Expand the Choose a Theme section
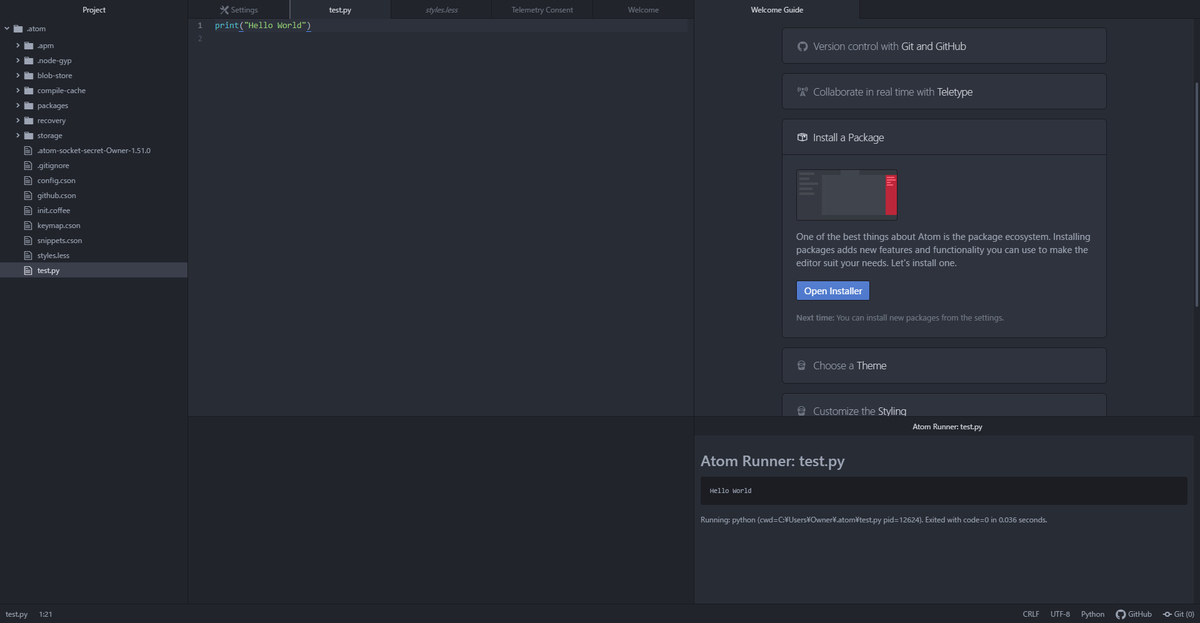Screen dimensions: 1200x623 [x=944, y=365]
